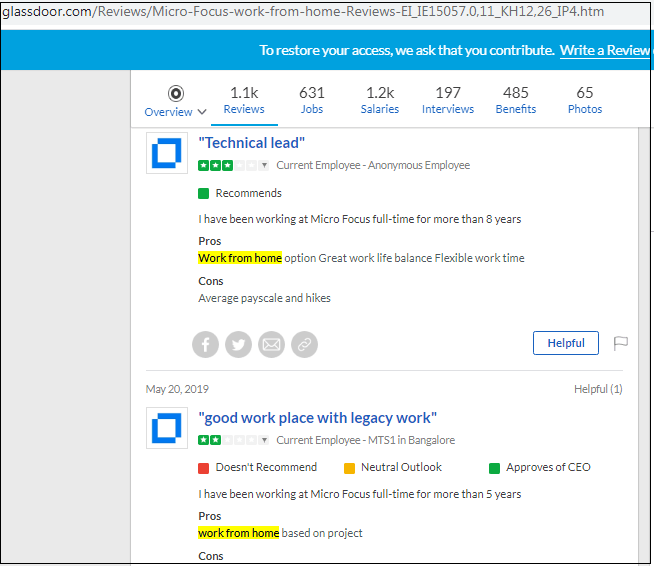
Task: Click the green Recommends indicator
Action: point(204,194)
